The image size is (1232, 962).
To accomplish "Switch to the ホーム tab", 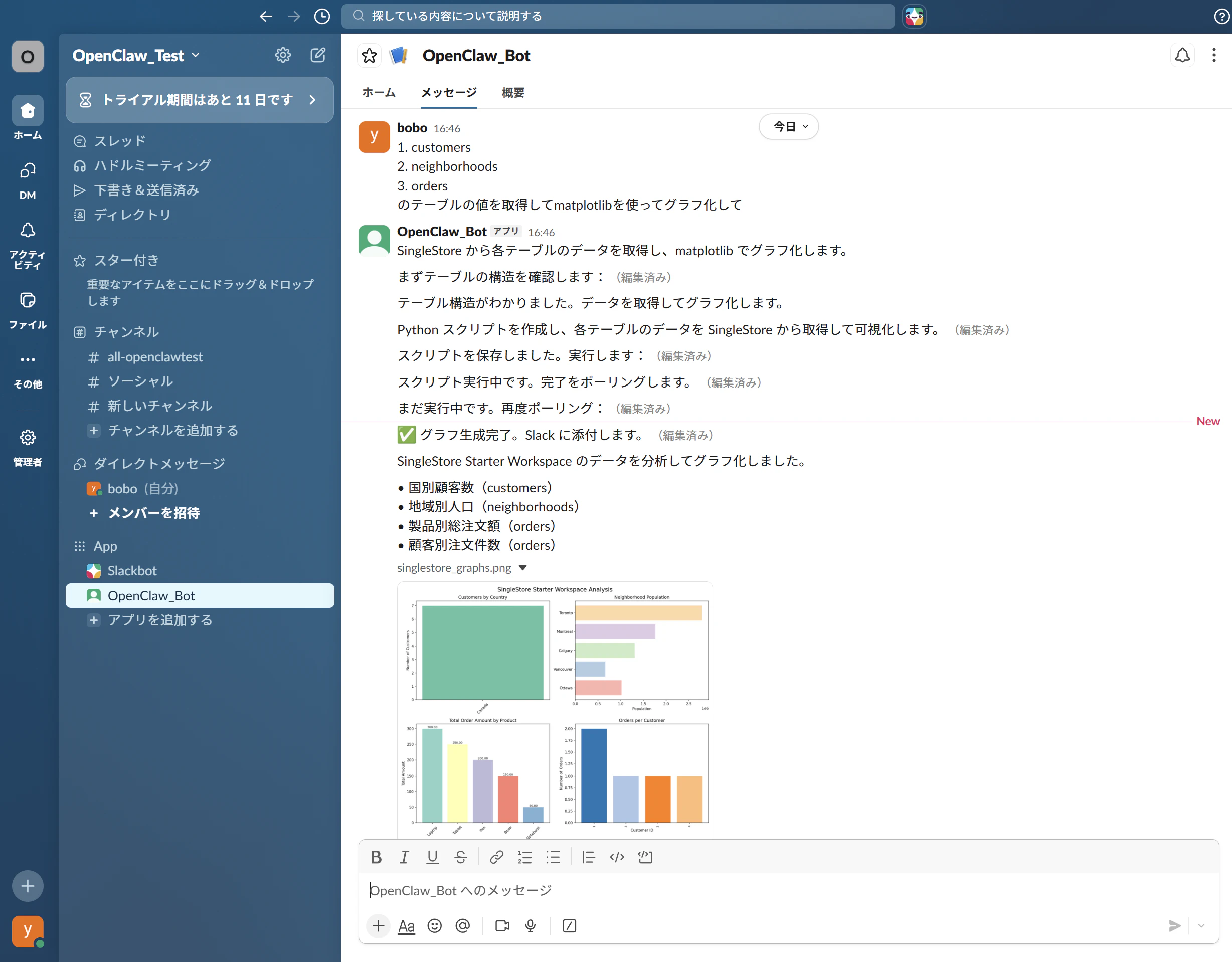I will click(x=379, y=92).
